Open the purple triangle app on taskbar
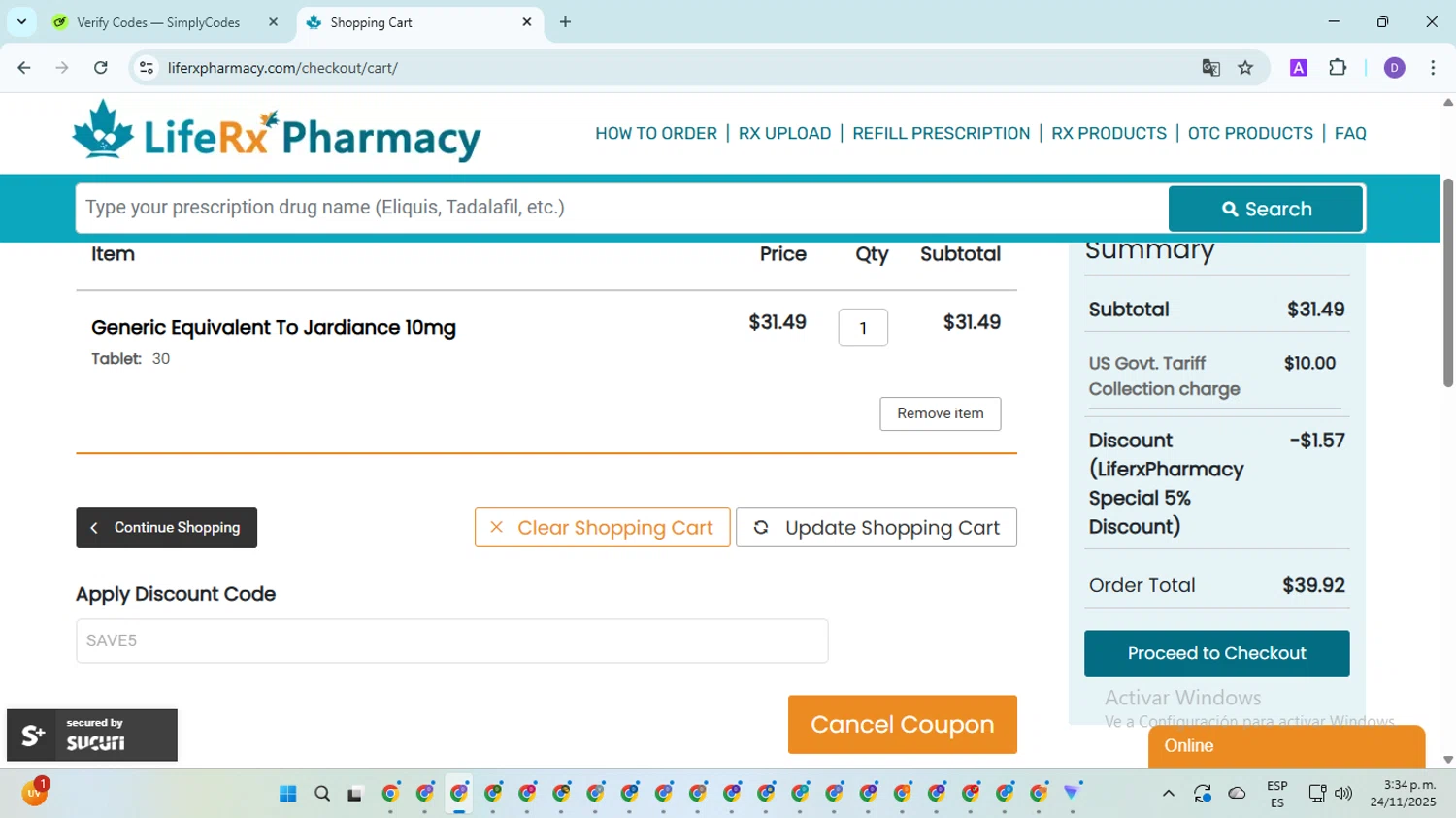This screenshot has height=818, width=1456. pyautogui.click(x=1072, y=793)
